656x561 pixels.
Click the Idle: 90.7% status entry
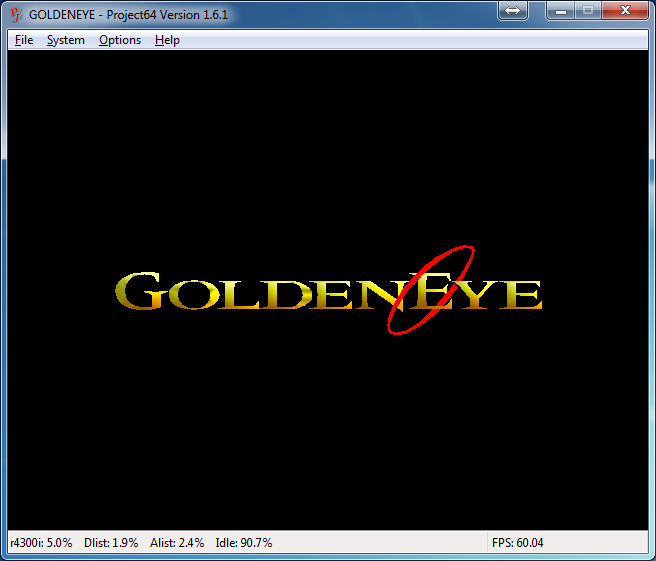(244, 543)
